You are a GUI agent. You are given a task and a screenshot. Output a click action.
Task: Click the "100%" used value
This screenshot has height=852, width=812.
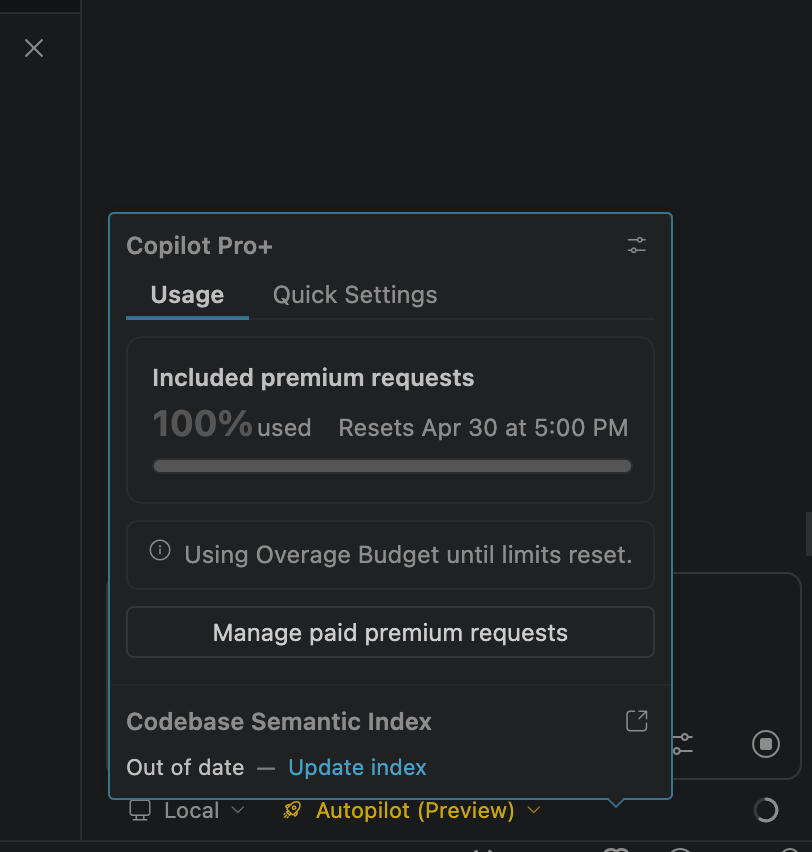(x=202, y=424)
